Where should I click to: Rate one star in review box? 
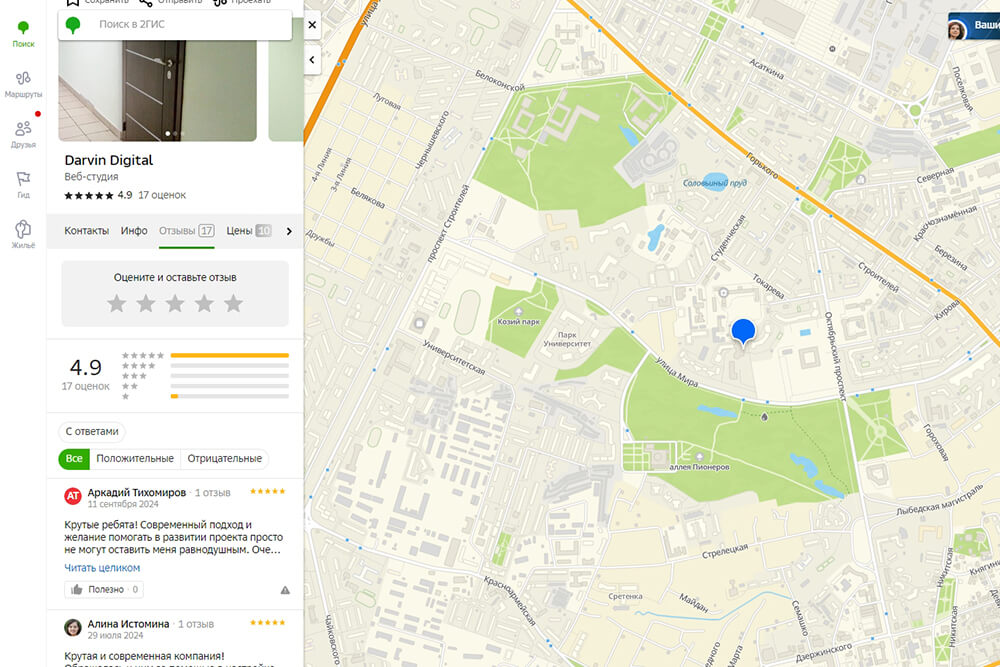(x=117, y=304)
